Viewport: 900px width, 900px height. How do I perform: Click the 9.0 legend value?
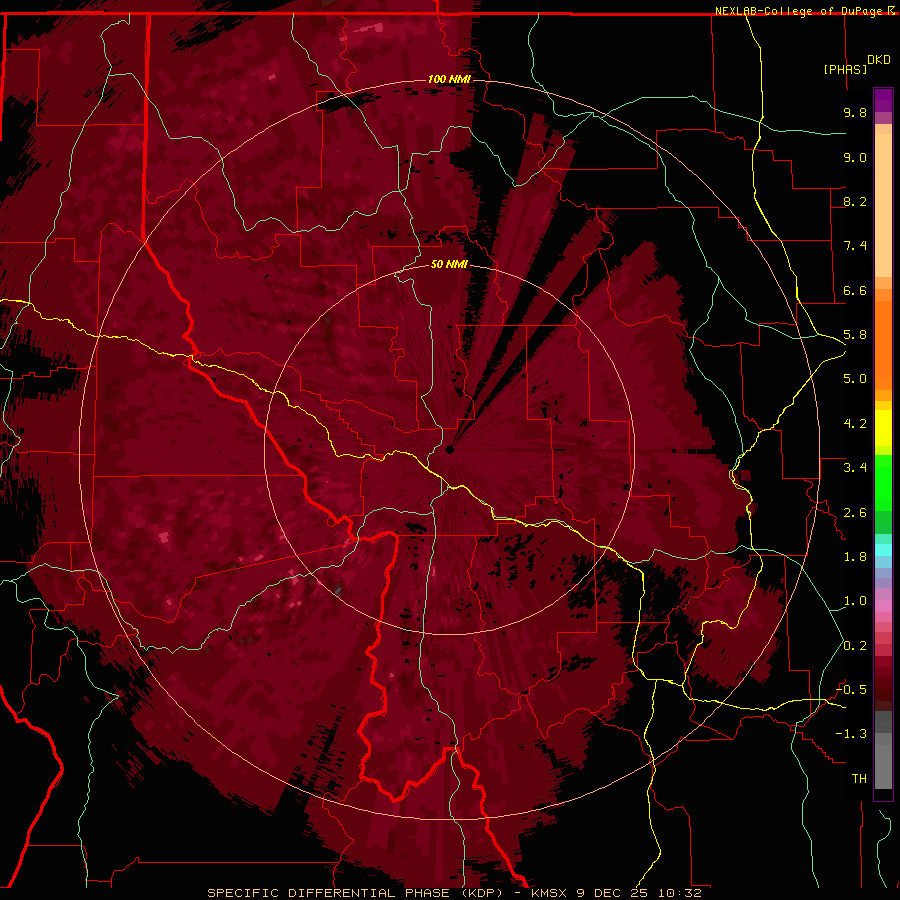pos(855,157)
